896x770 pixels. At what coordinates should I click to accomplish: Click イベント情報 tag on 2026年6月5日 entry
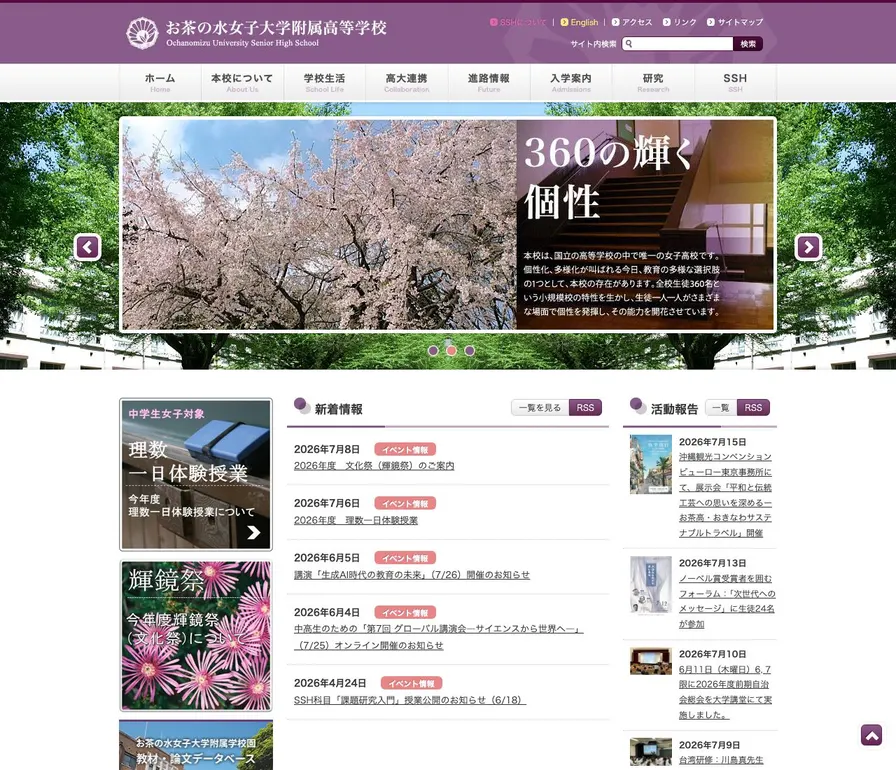[405, 558]
